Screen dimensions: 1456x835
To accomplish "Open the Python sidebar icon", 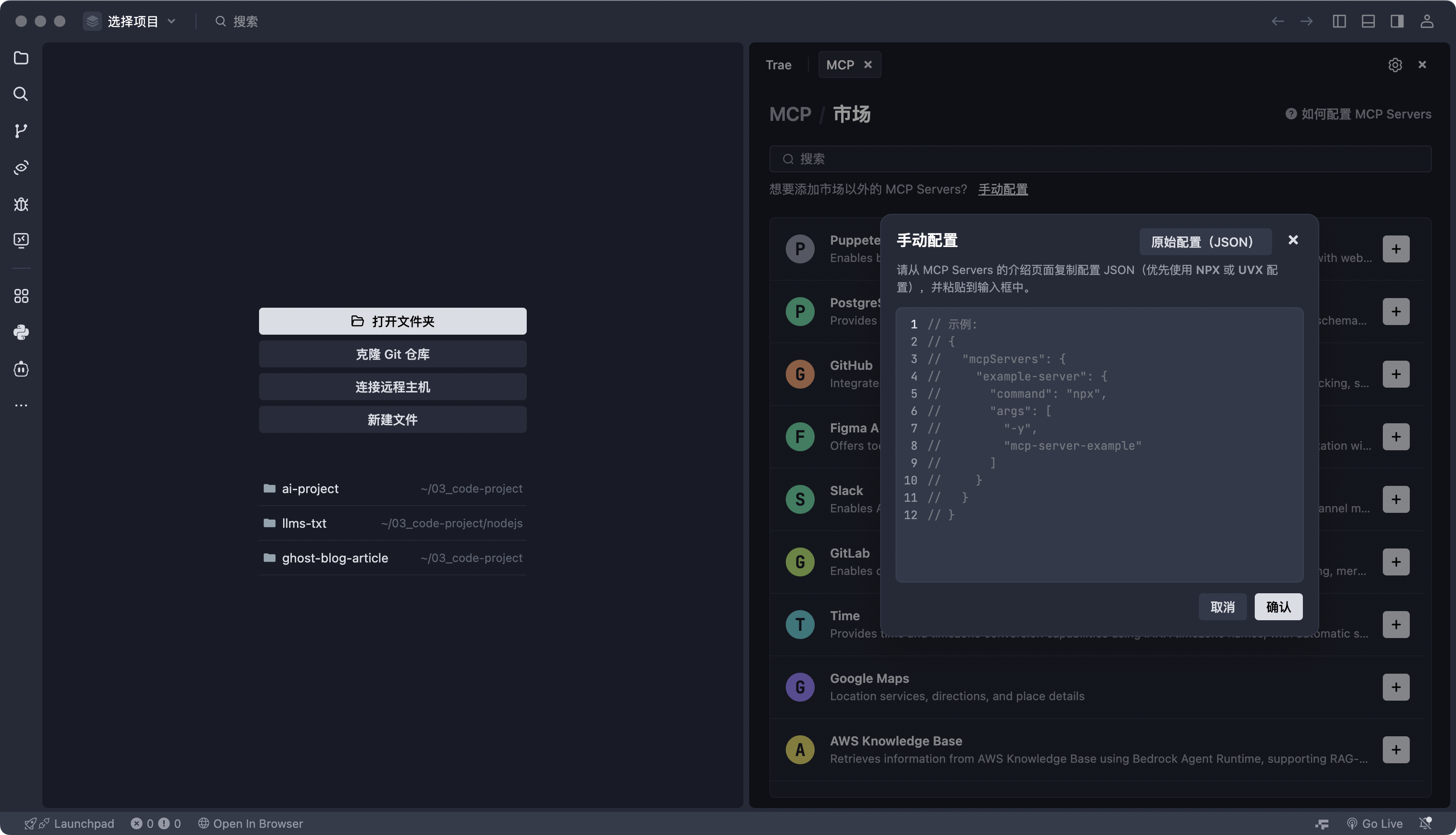I will coord(21,332).
